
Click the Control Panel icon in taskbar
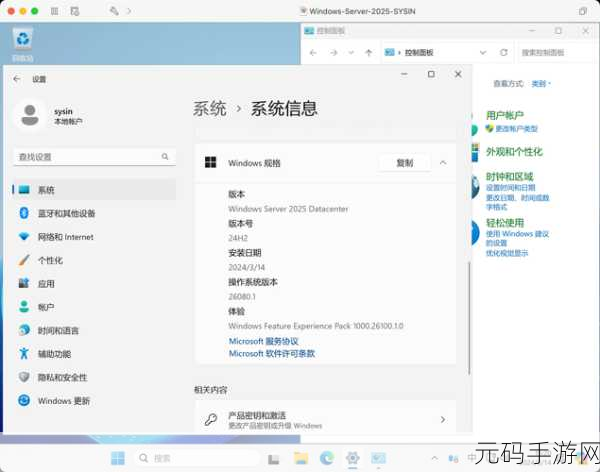pyautogui.click(x=378, y=458)
